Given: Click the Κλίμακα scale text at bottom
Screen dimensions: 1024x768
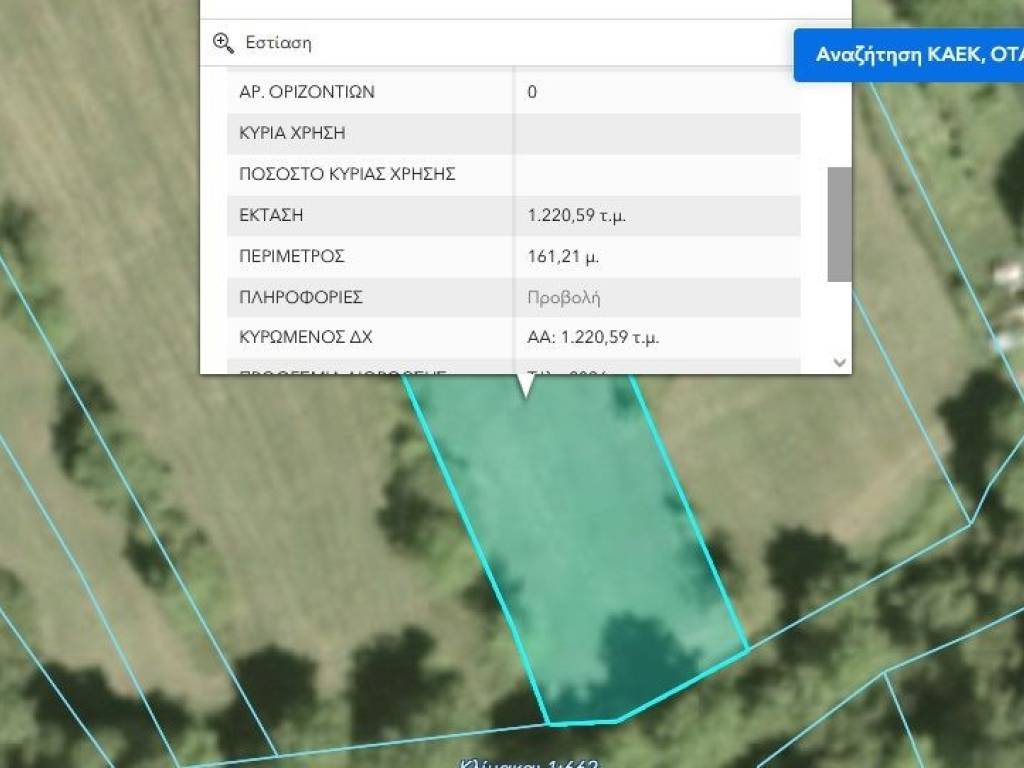Looking at the screenshot, I should (528, 763).
